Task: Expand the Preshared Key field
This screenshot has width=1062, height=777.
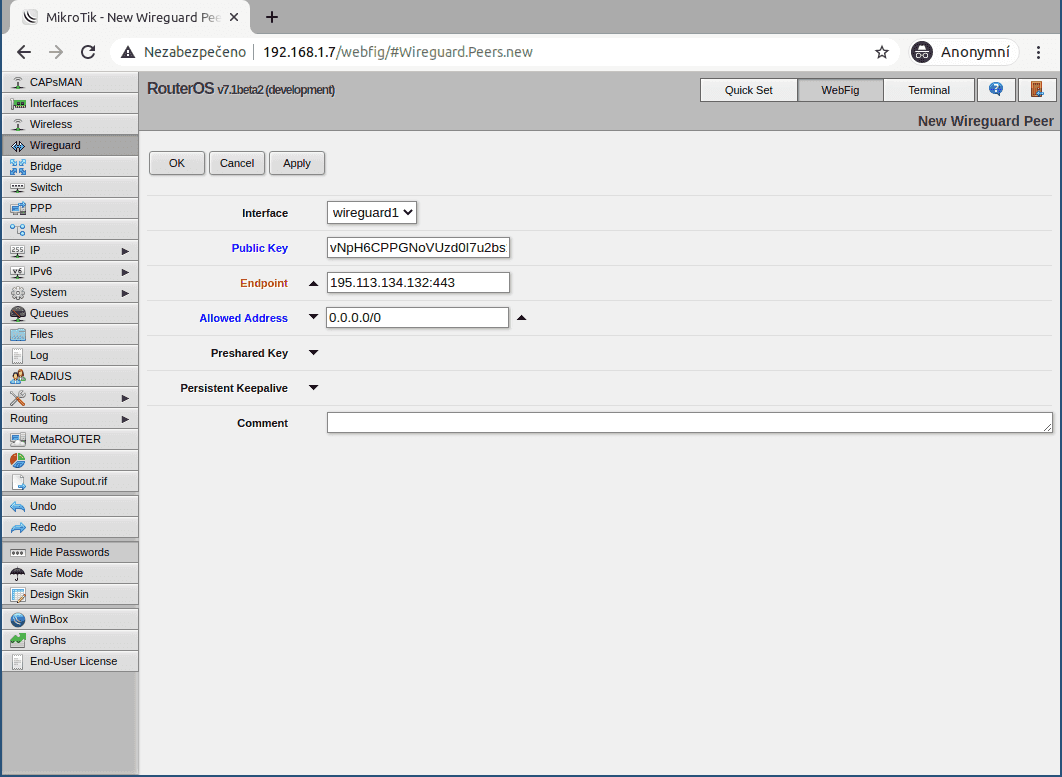Action: (314, 352)
